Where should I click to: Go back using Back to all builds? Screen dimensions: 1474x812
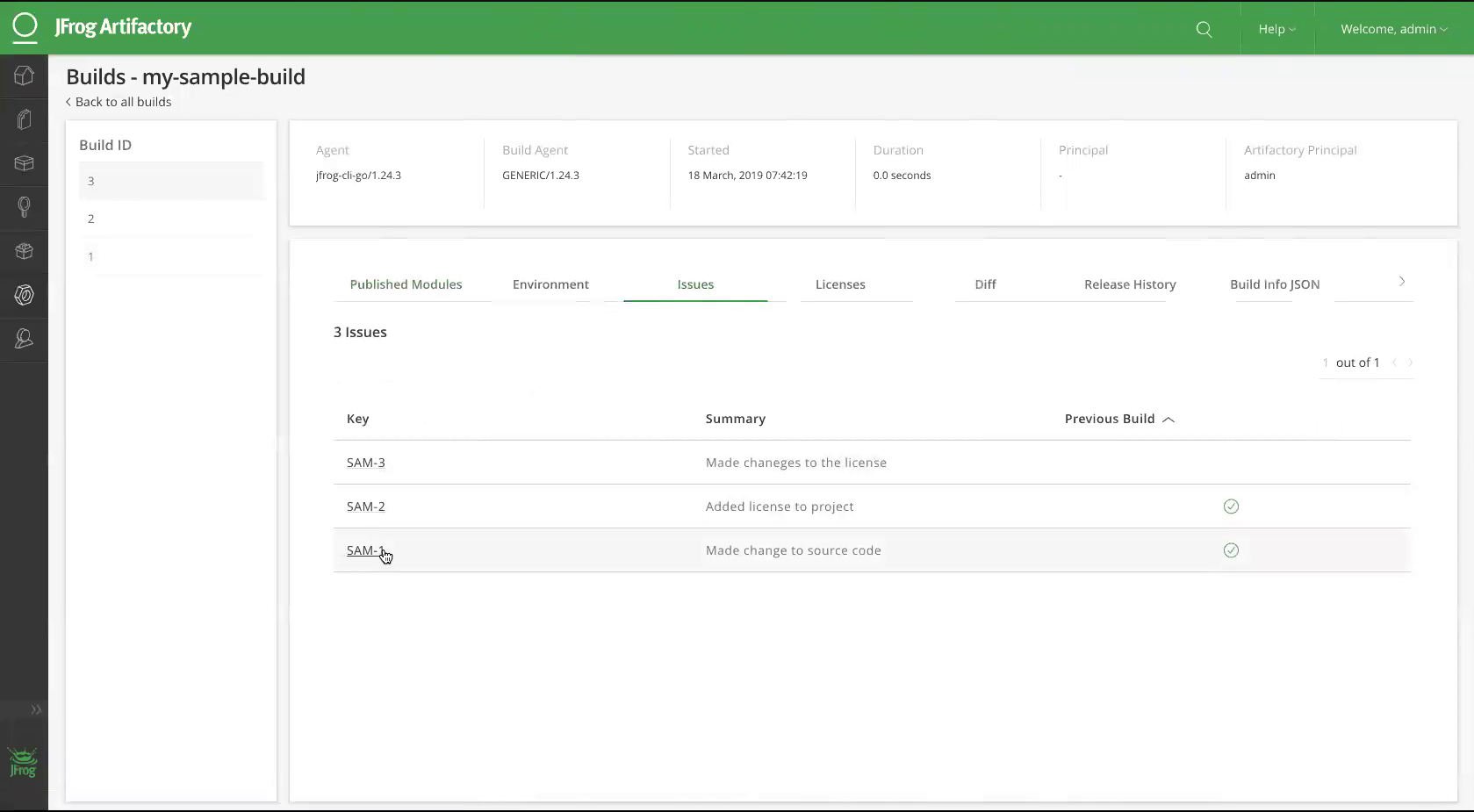119,102
